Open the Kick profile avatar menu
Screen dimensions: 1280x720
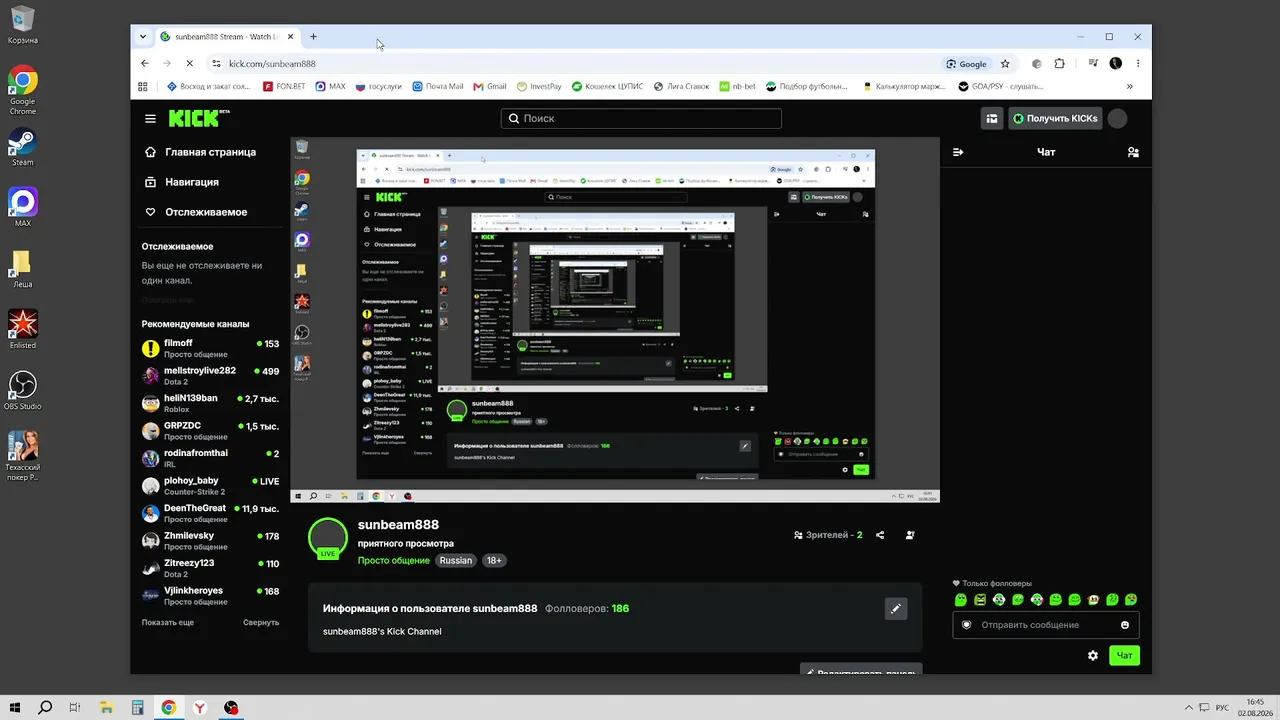(x=1118, y=118)
